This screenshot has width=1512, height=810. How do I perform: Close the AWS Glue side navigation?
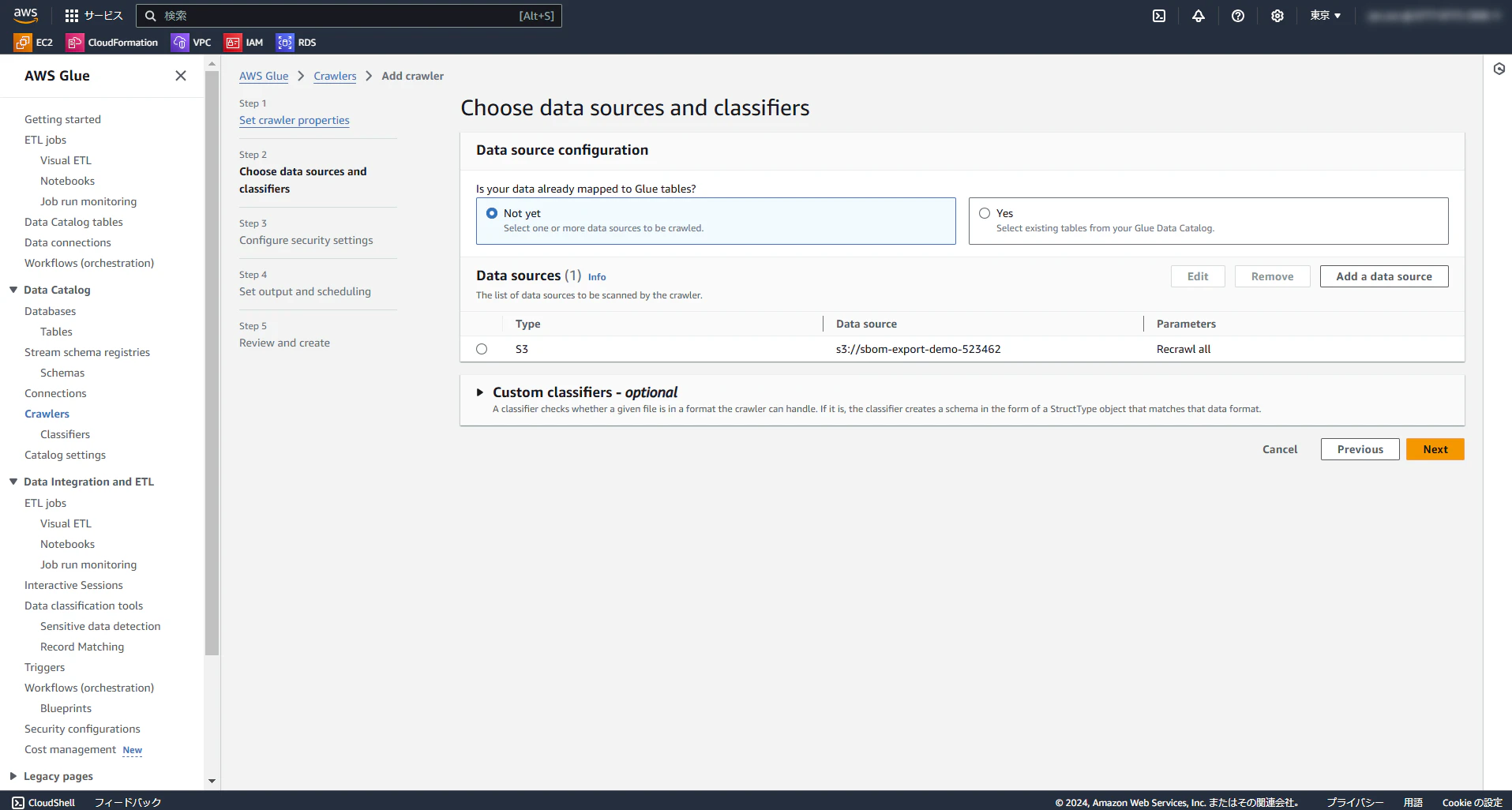[181, 76]
